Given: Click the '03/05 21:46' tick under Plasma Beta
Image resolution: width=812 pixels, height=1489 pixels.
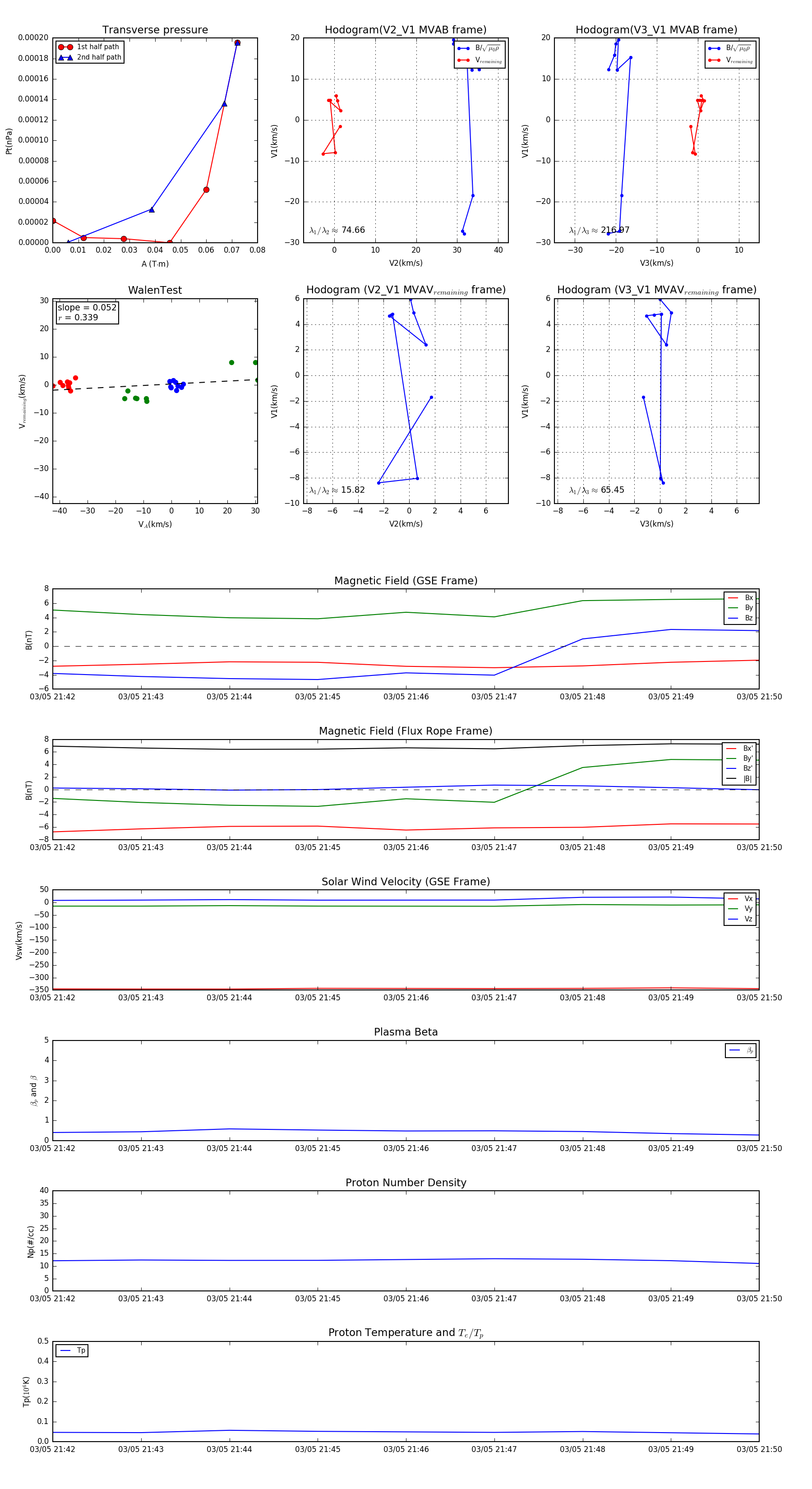Looking at the screenshot, I should tap(406, 1148).
